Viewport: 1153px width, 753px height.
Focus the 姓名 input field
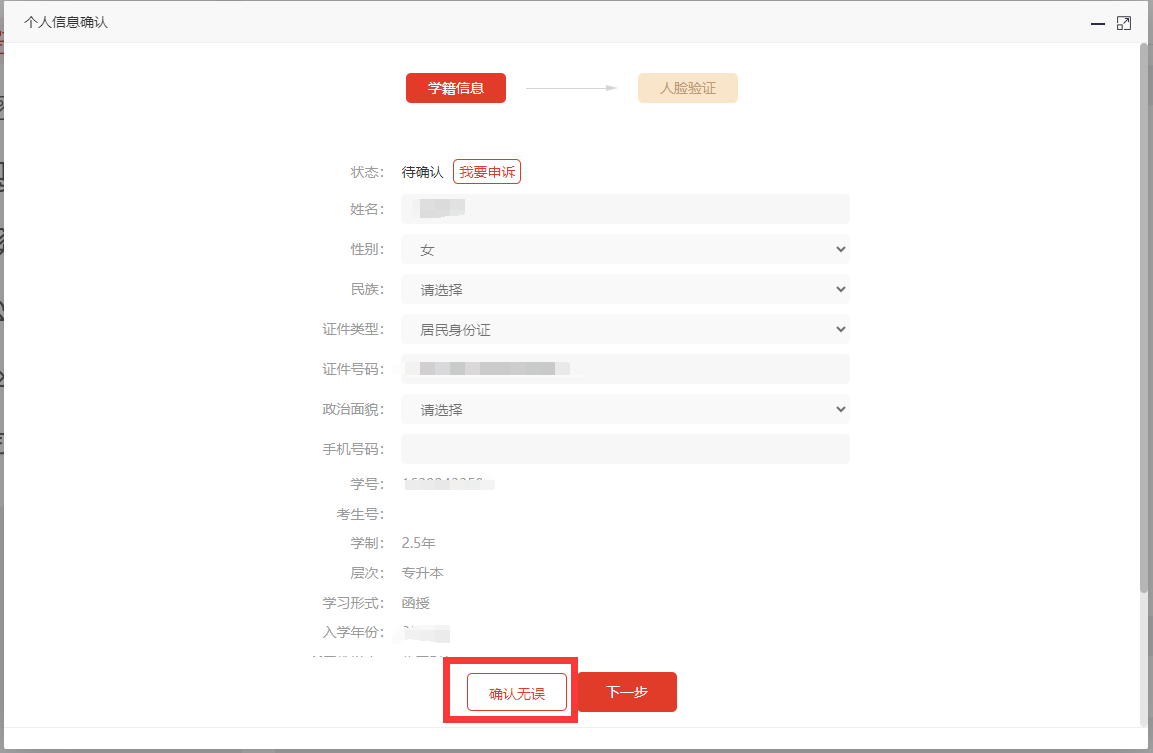tap(625, 209)
